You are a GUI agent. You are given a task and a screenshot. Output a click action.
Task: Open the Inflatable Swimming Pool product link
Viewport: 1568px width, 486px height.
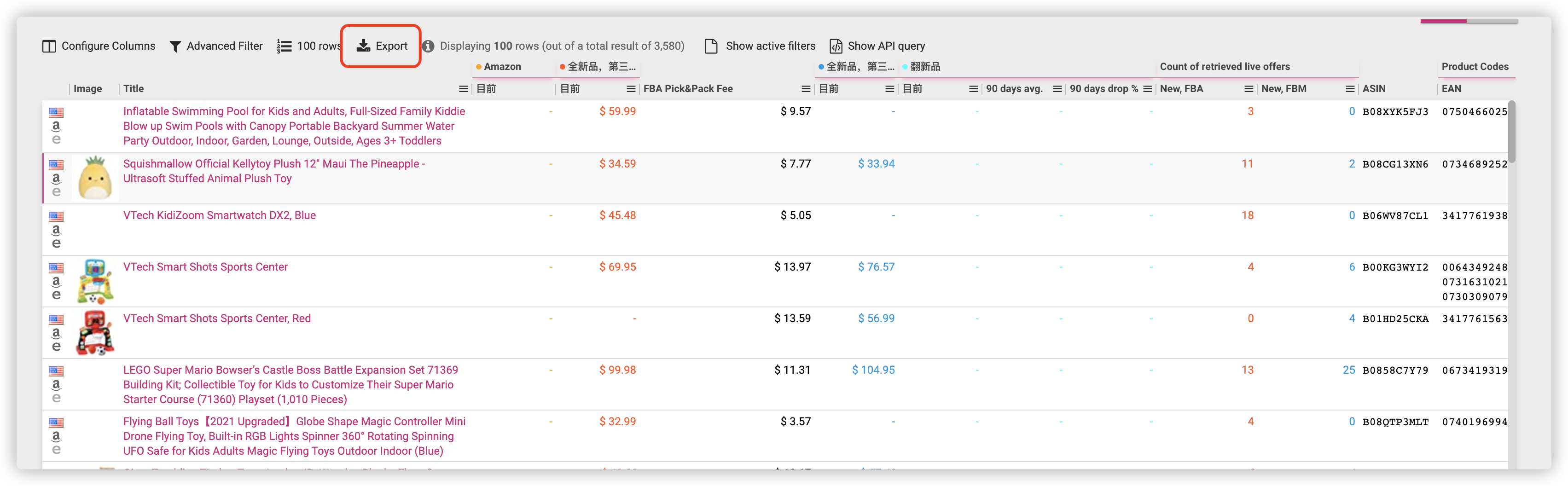point(294,126)
